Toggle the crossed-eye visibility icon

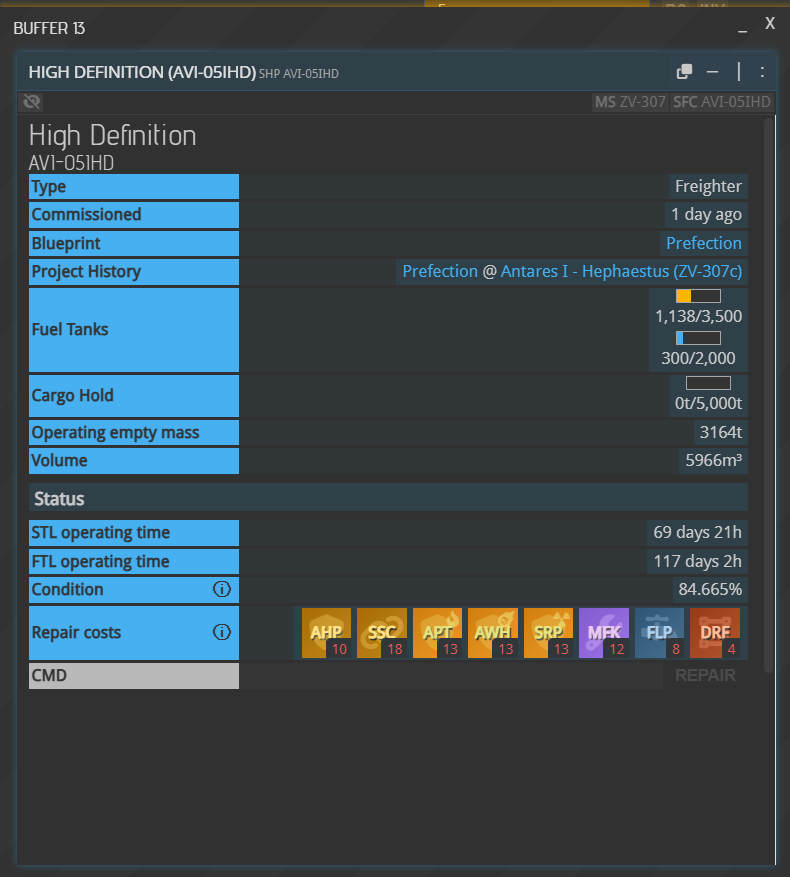coord(32,102)
